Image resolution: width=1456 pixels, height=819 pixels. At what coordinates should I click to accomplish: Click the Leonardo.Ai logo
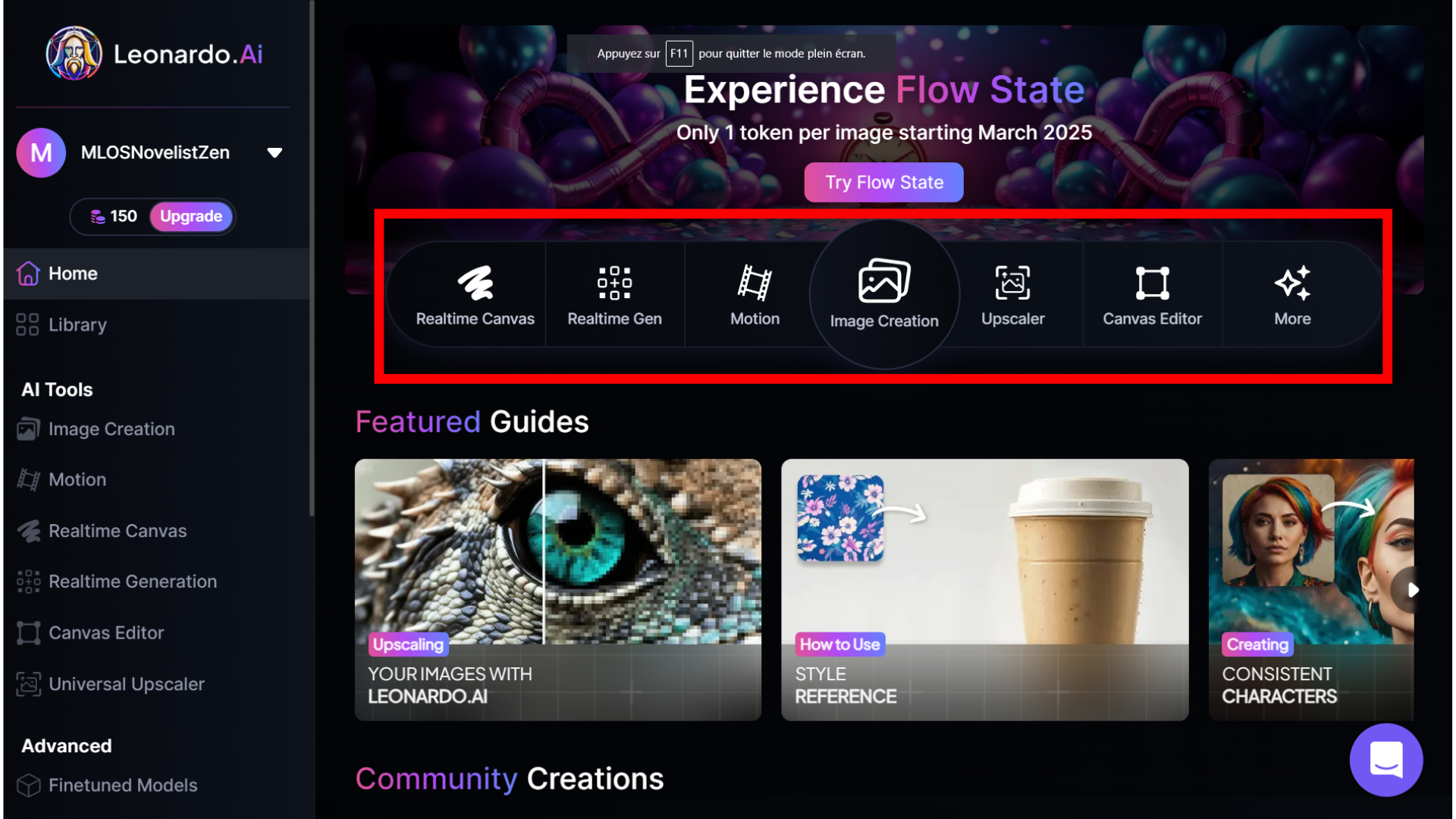coord(155,54)
